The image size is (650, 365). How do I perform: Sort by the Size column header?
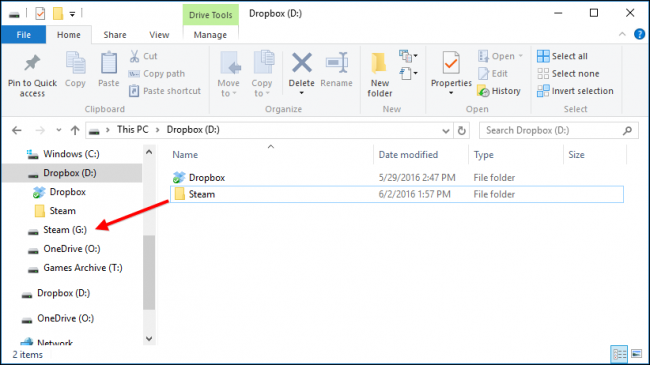pyautogui.click(x=576, y=155)
